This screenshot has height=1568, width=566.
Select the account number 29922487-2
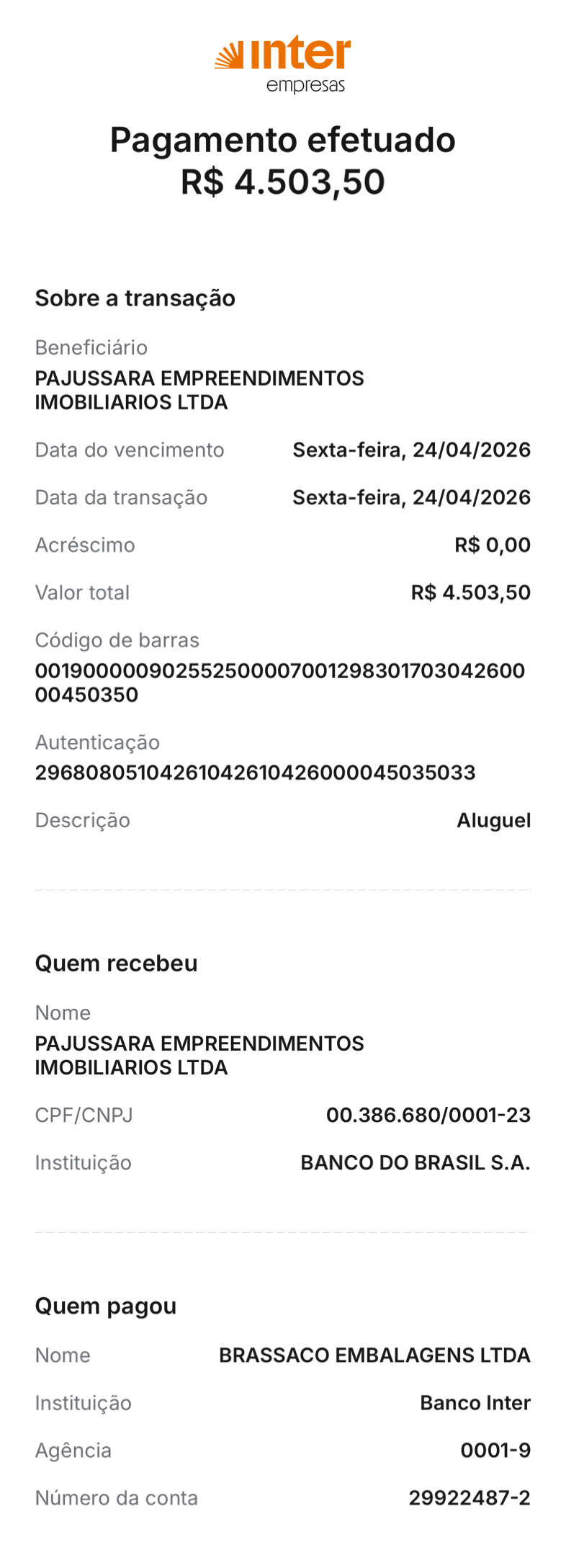coord(470,1498)
